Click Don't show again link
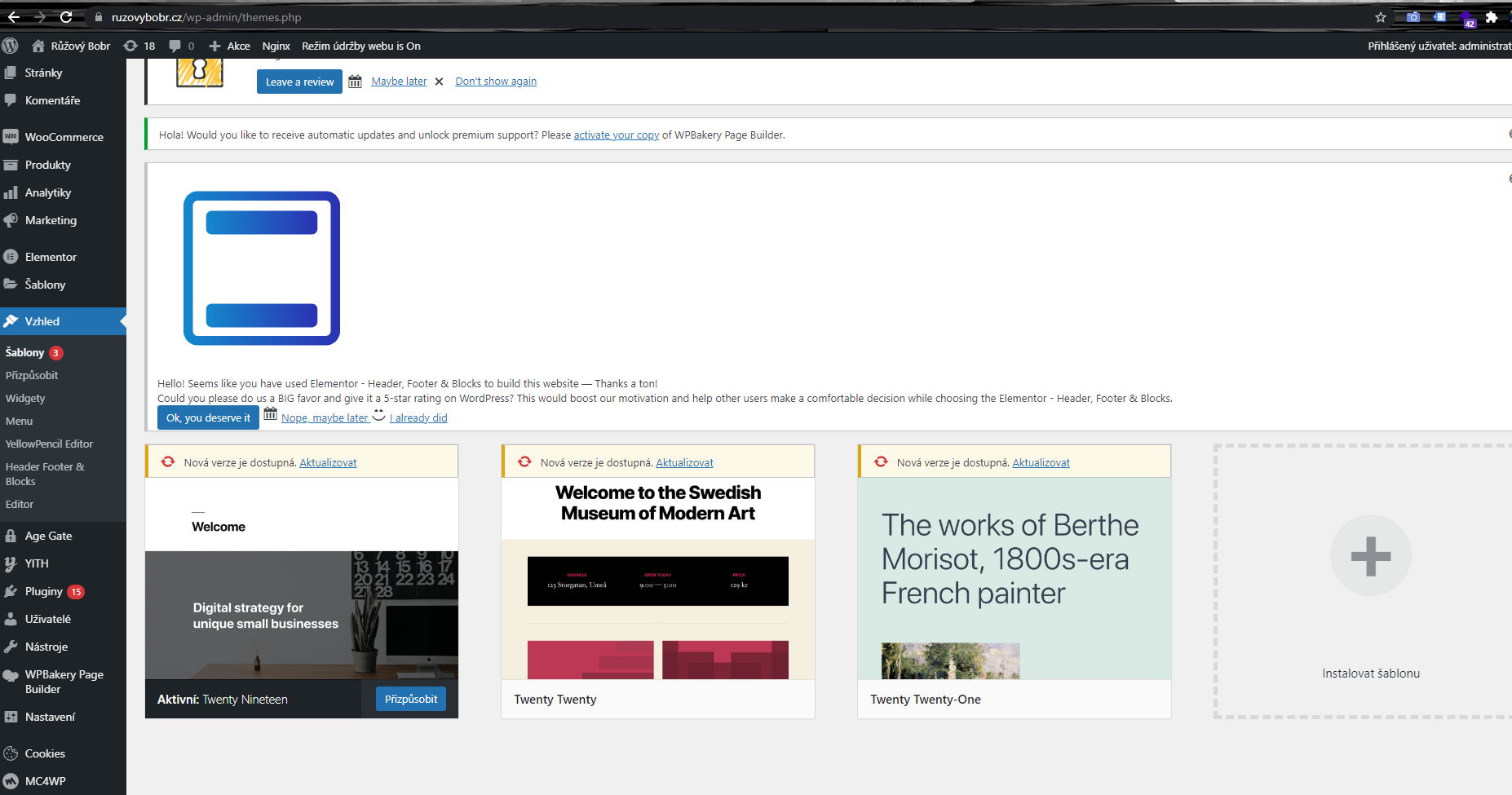Screen dimensions: 1512x795 coord(496,82)
